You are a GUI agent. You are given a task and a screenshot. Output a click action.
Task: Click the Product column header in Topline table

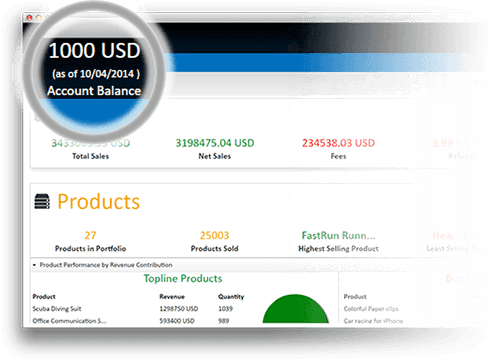click(44, 297)
